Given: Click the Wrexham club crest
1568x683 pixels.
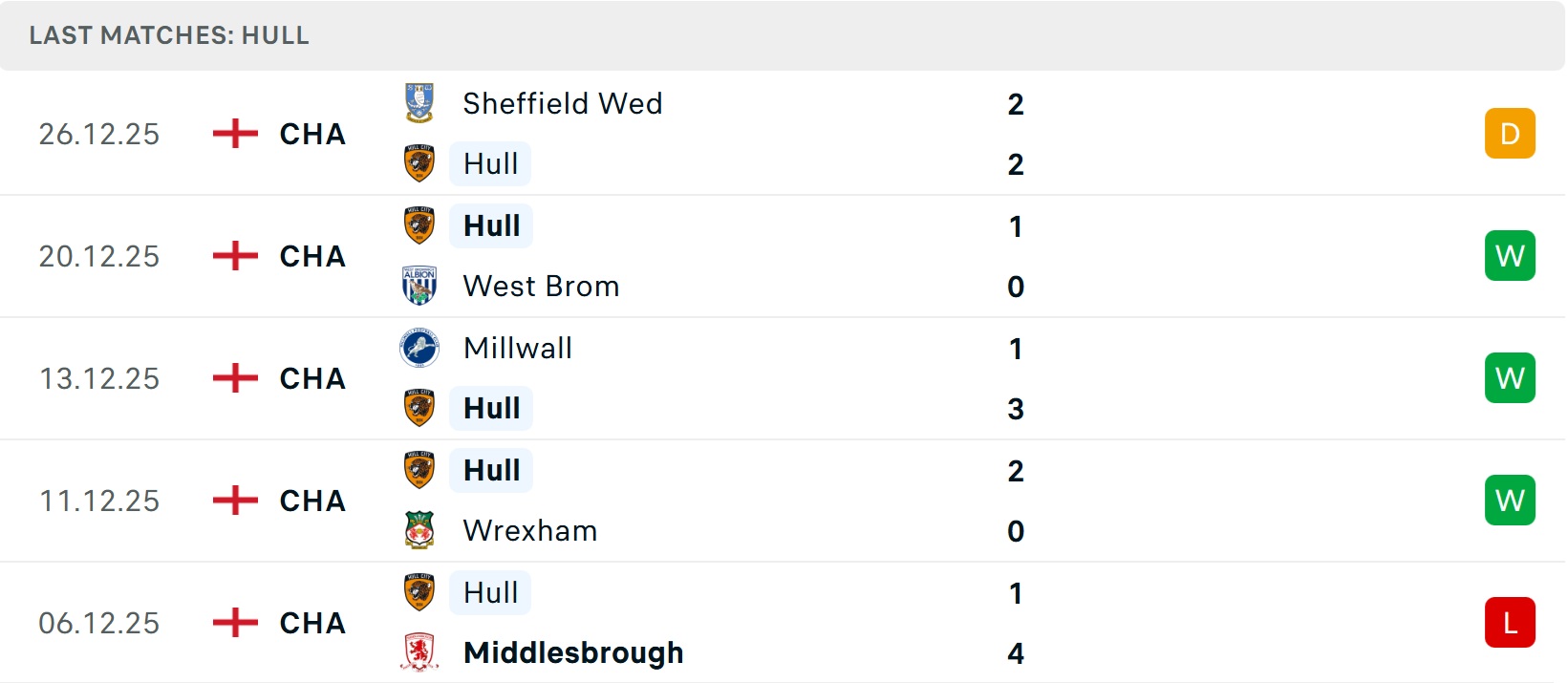Looking at the screenshot, I should (419, 530).
